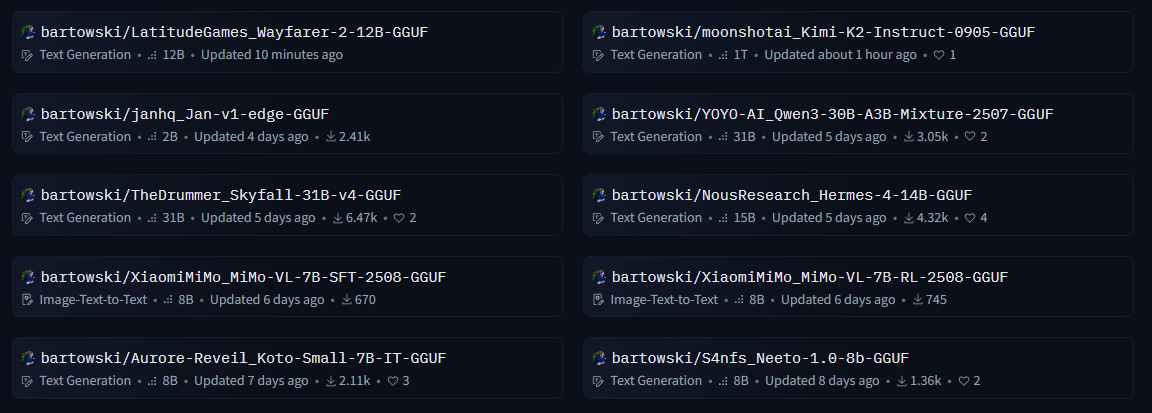
Task: Click download icon on Qwen3-30B-A3B-Mixture card
Action: click(x=909, y=137)
